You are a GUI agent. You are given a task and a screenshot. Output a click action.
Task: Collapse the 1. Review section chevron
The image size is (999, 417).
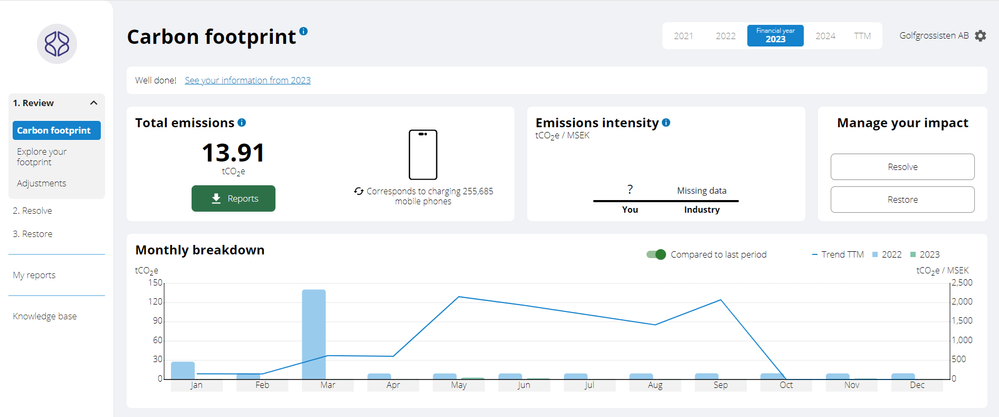pyautogui.click(x=93, y=103)
